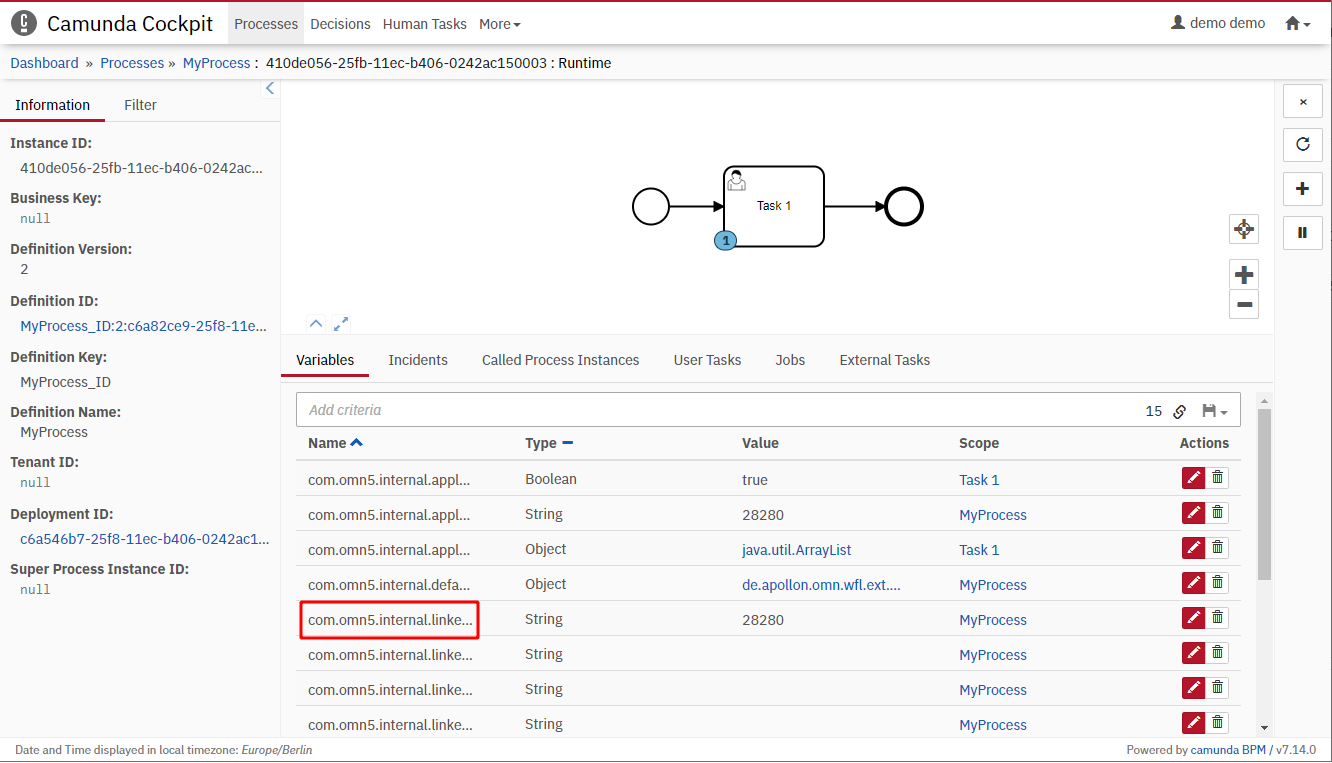1332x763 pixels.
Task: Switch to the Incidents tab
Action: pyautogui.click(x=418, y=360)
